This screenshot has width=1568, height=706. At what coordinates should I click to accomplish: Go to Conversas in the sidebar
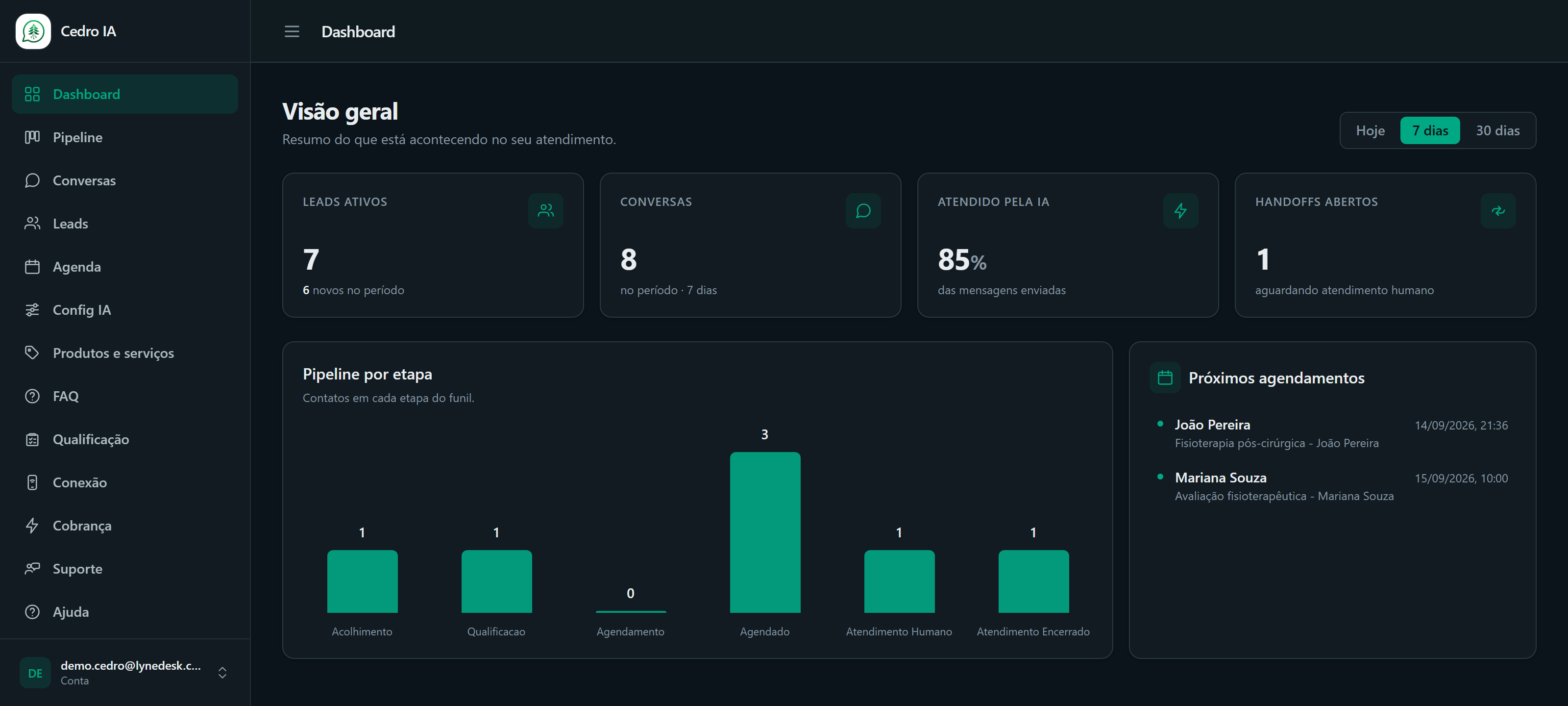(x=125, y=181)
